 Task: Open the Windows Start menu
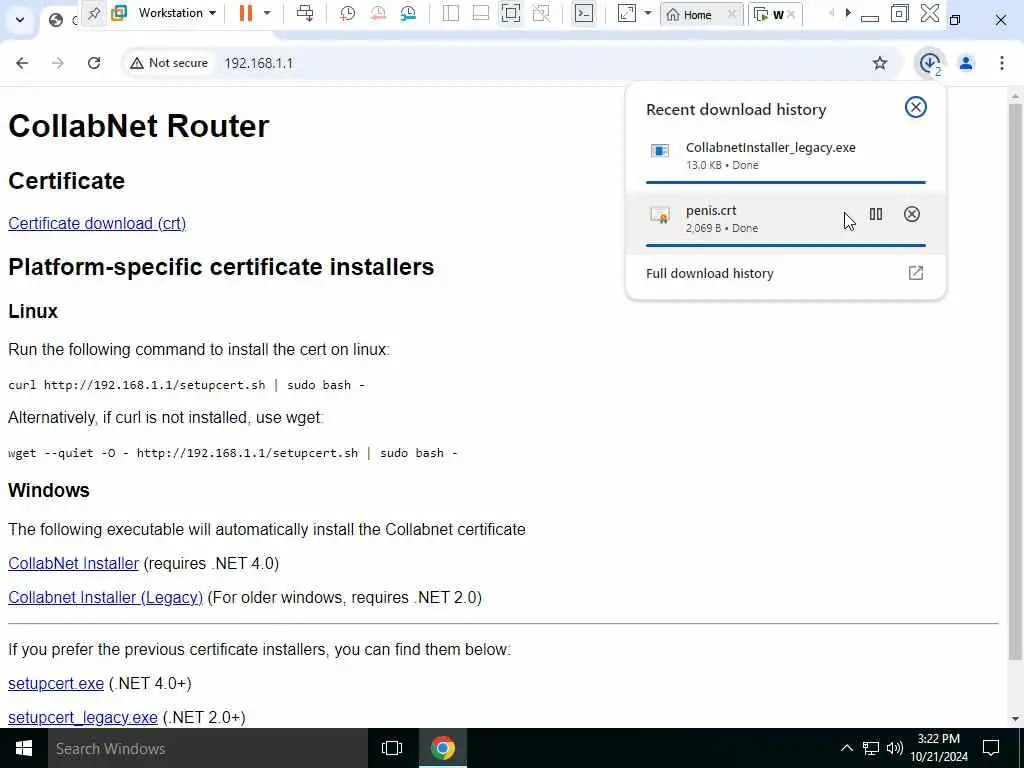pos(24,748)
